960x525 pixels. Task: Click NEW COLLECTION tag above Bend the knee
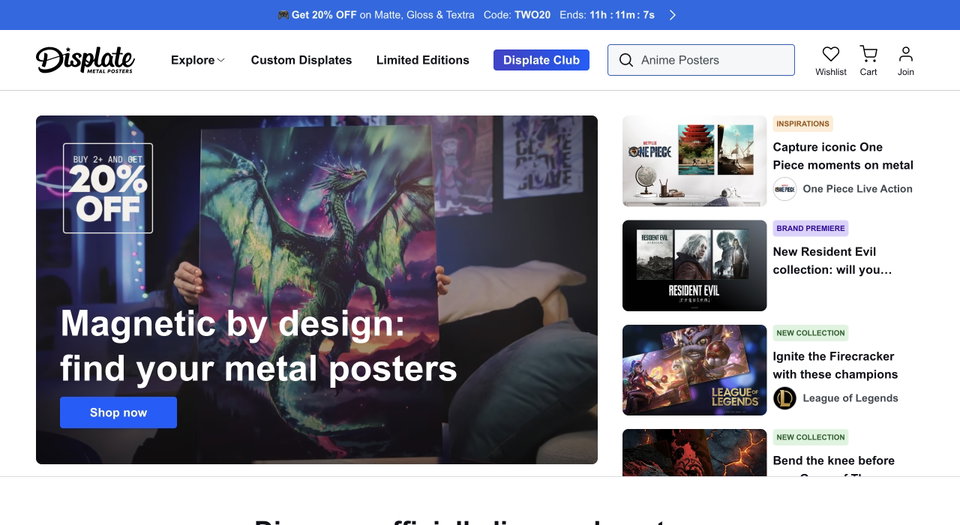click(811, 437)
